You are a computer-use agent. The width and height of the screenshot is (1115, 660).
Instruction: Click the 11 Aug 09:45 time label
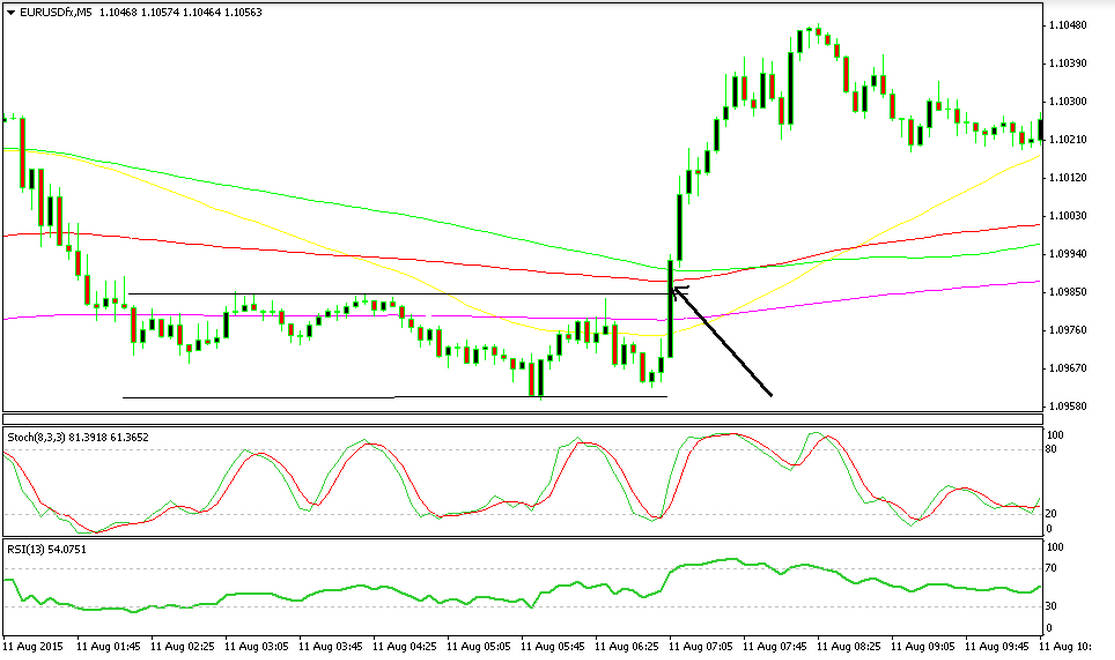996,646
